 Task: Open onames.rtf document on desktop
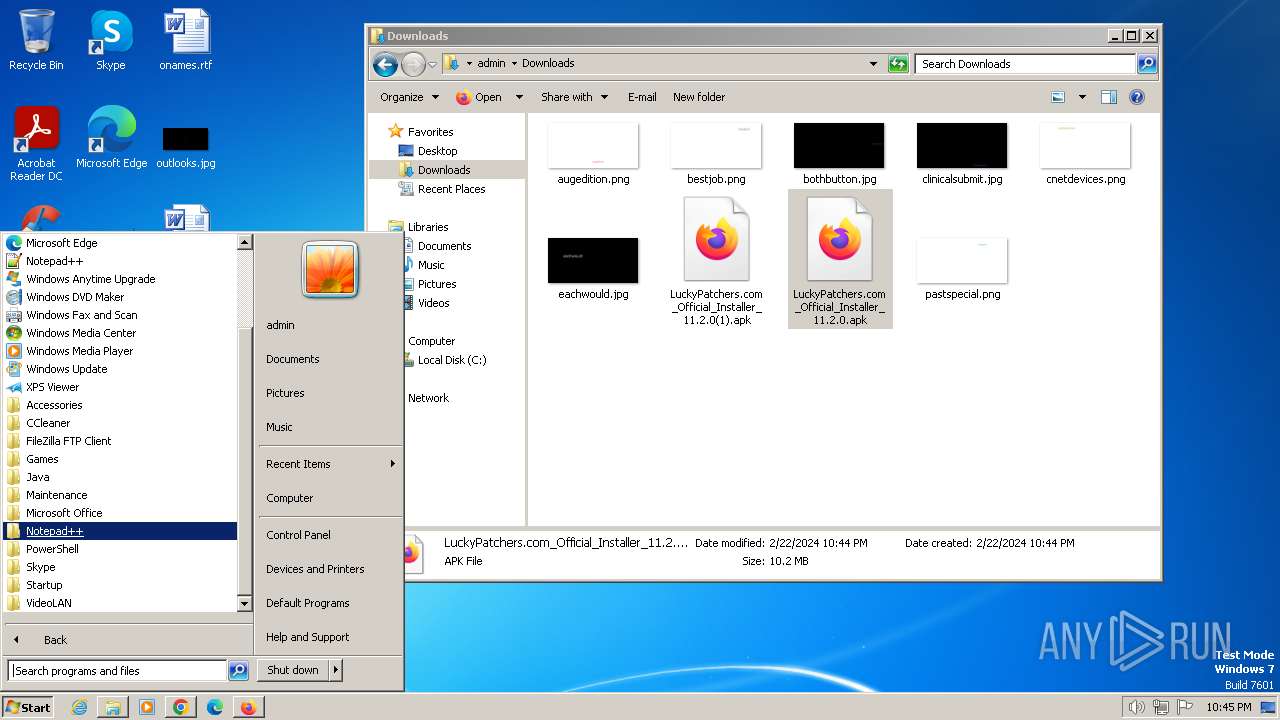pos(186,40)
